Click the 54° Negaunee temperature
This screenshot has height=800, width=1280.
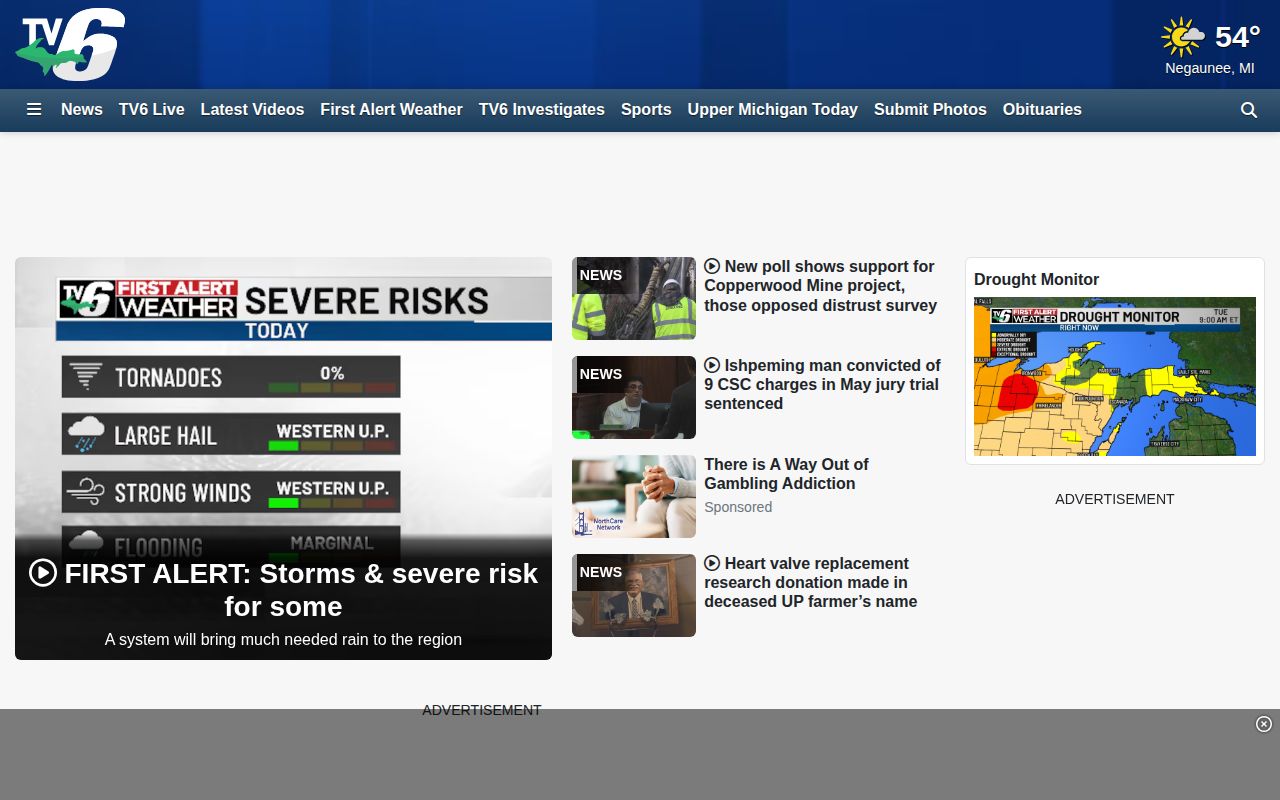[1237, 38]
